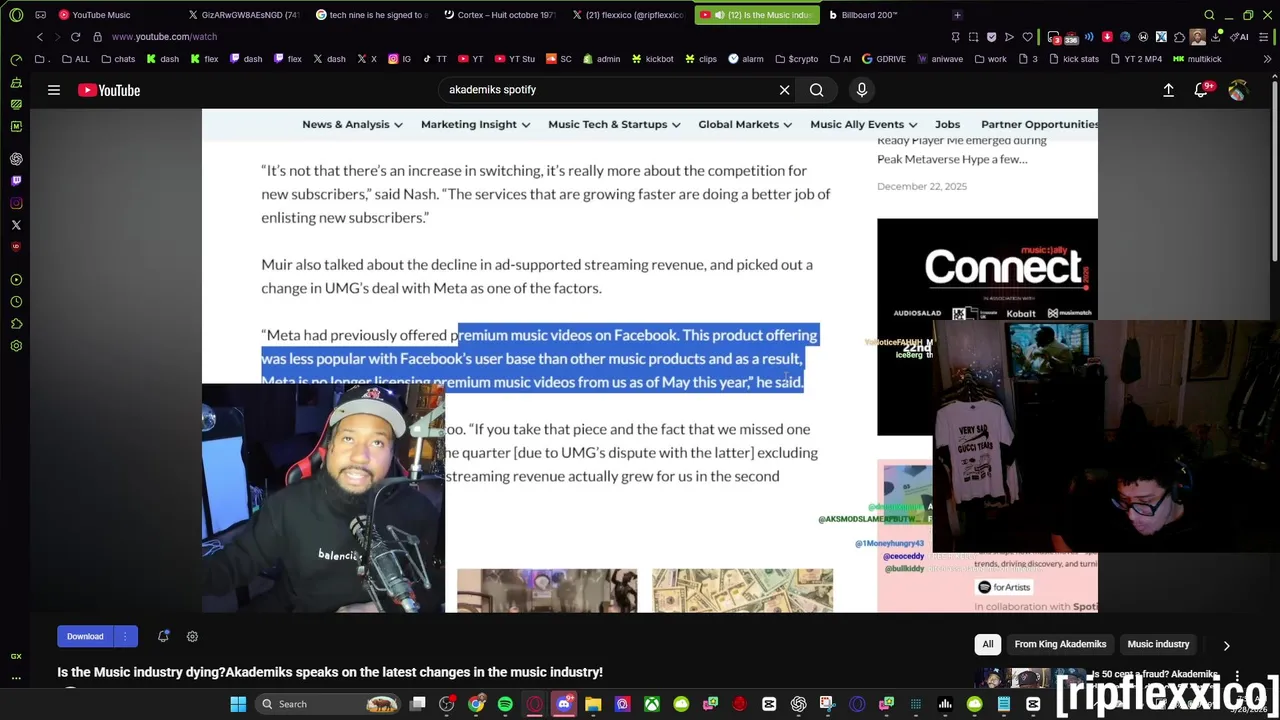Open download options three-dot button
1280x720 pixels.
(x=125, y=636)
